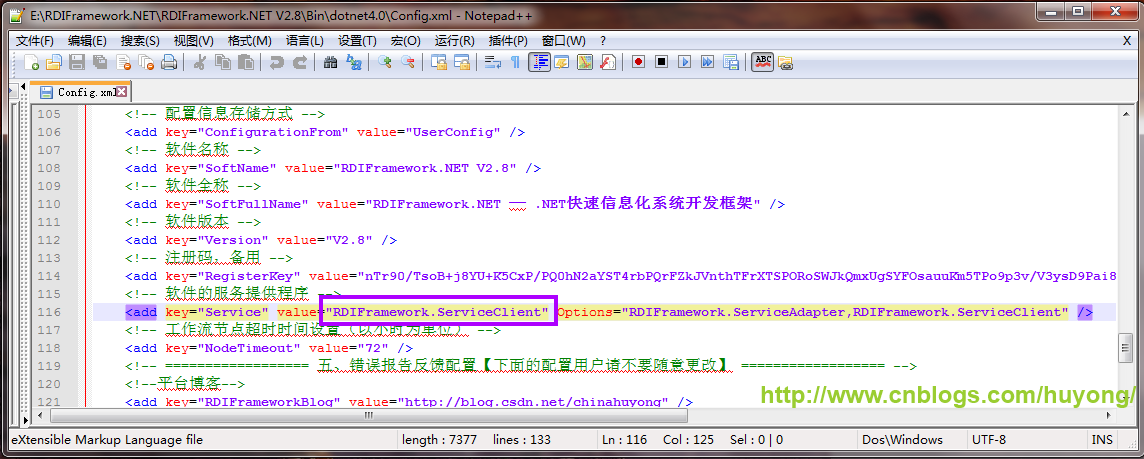Undo the last edit via toolbar
Viewport: 1144px width, 459px height.
click(276, 63)
